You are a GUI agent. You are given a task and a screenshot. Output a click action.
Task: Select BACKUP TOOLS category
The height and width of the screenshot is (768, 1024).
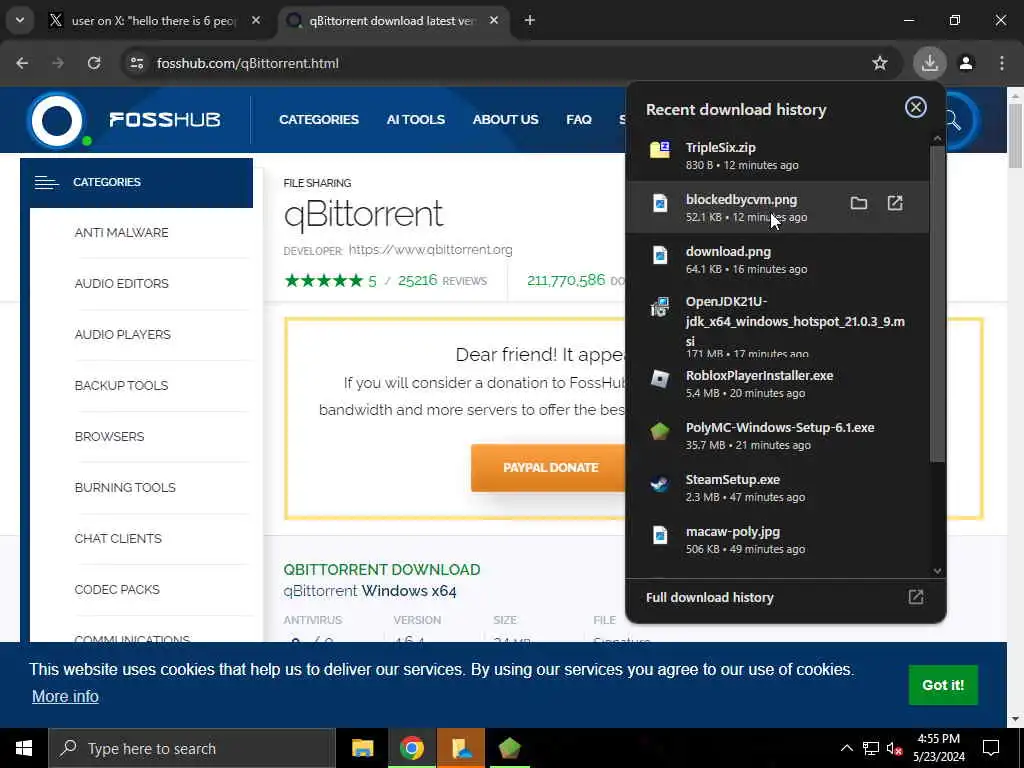coord(121,385)
